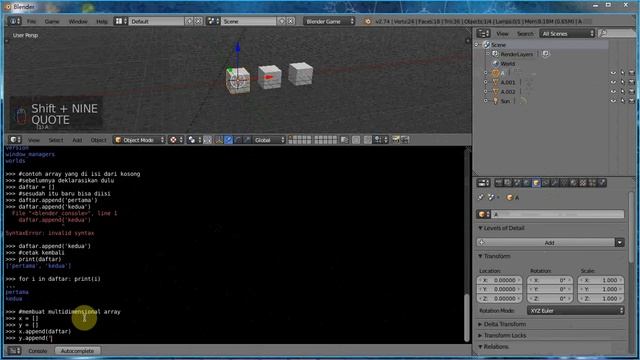Collapse the Scene tree node
Image resolution: width=640 pixels, height=360 pixels.
[477, 44]
